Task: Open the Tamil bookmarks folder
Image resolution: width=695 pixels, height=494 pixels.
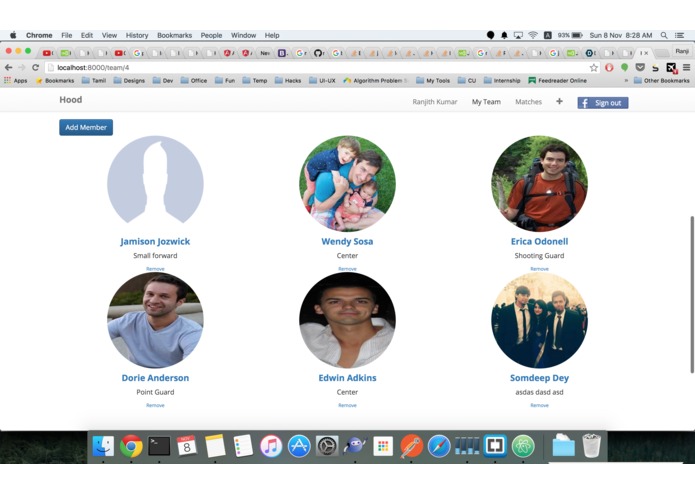Action: 94,81
